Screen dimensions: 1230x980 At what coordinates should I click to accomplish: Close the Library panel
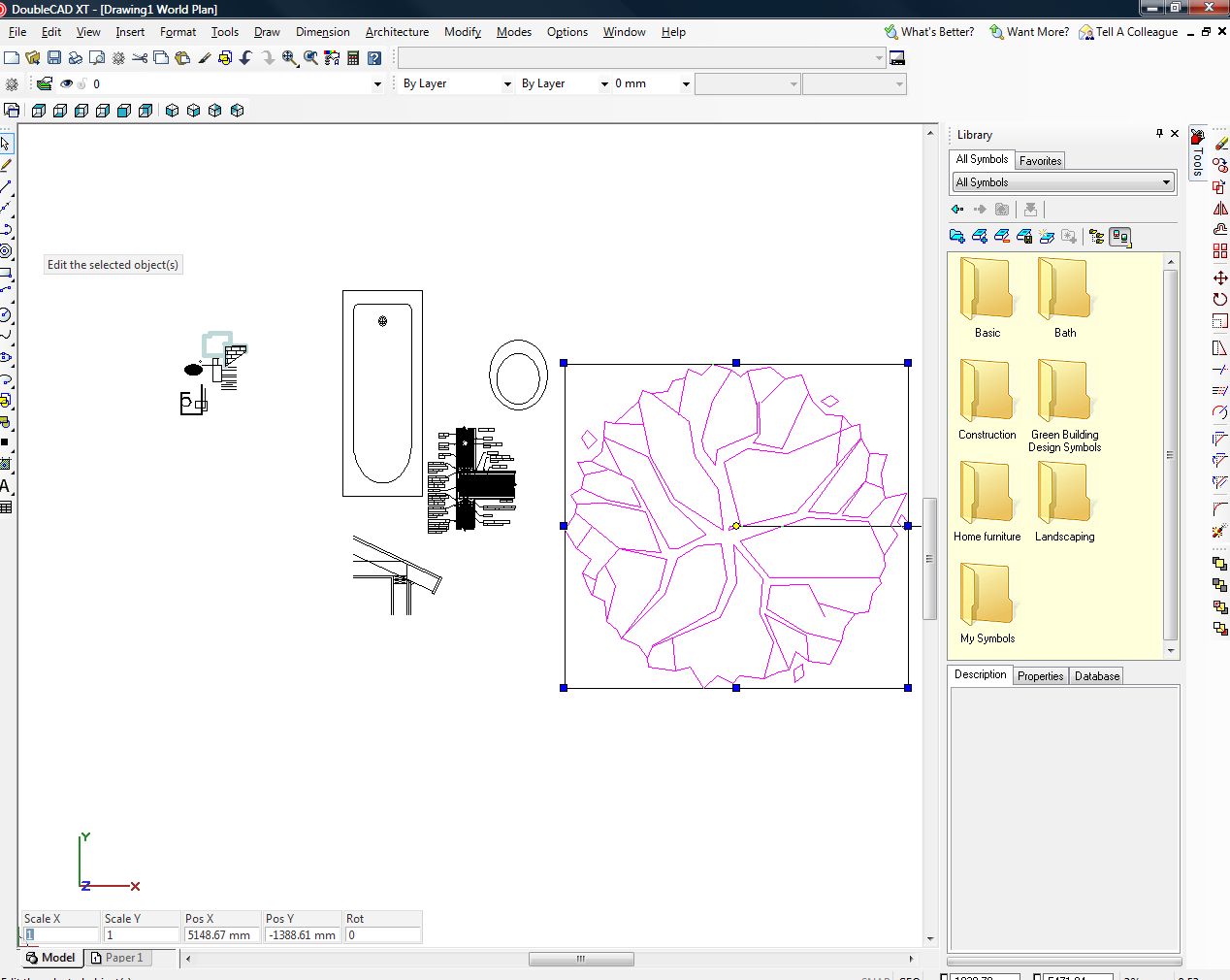(1175, 134)
